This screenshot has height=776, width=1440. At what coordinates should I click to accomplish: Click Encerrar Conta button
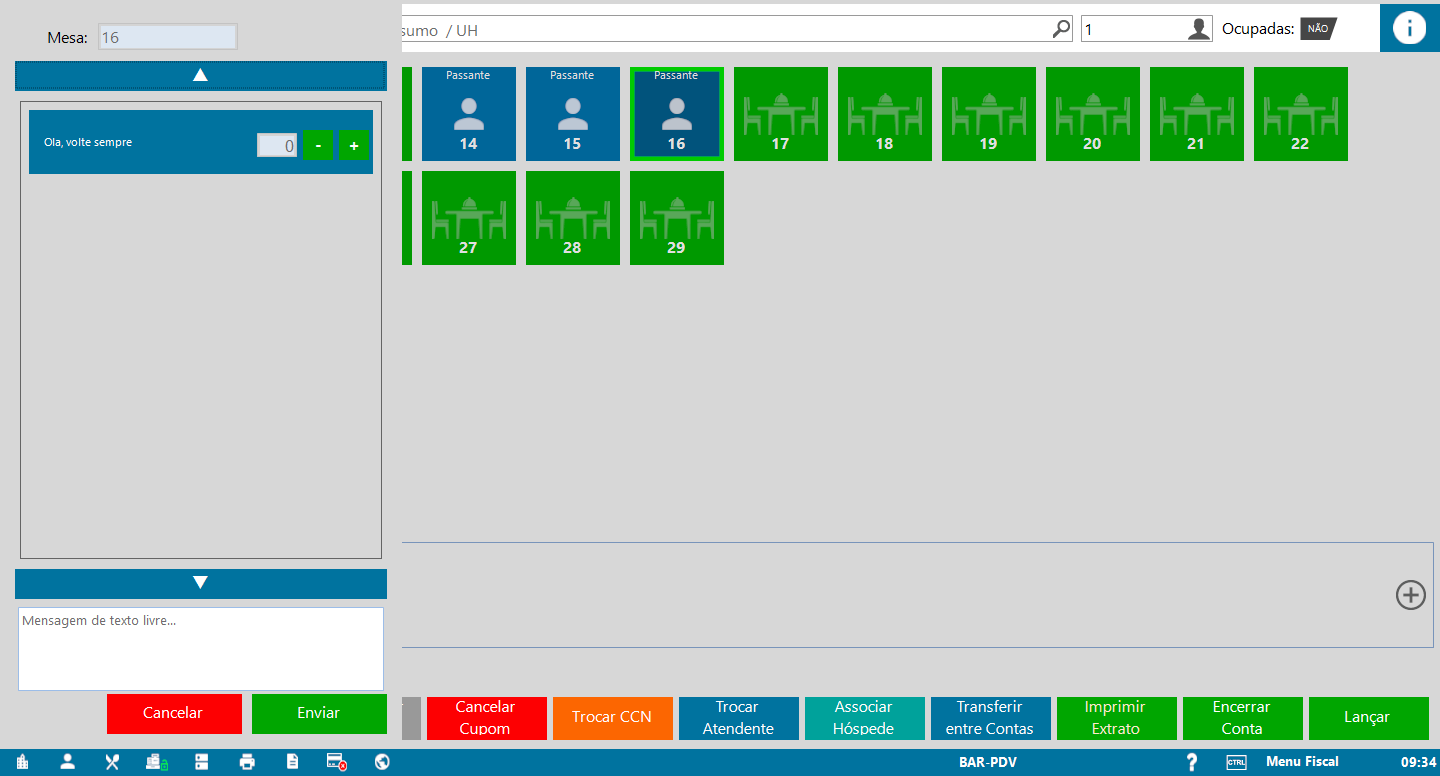pos(1242,718)
